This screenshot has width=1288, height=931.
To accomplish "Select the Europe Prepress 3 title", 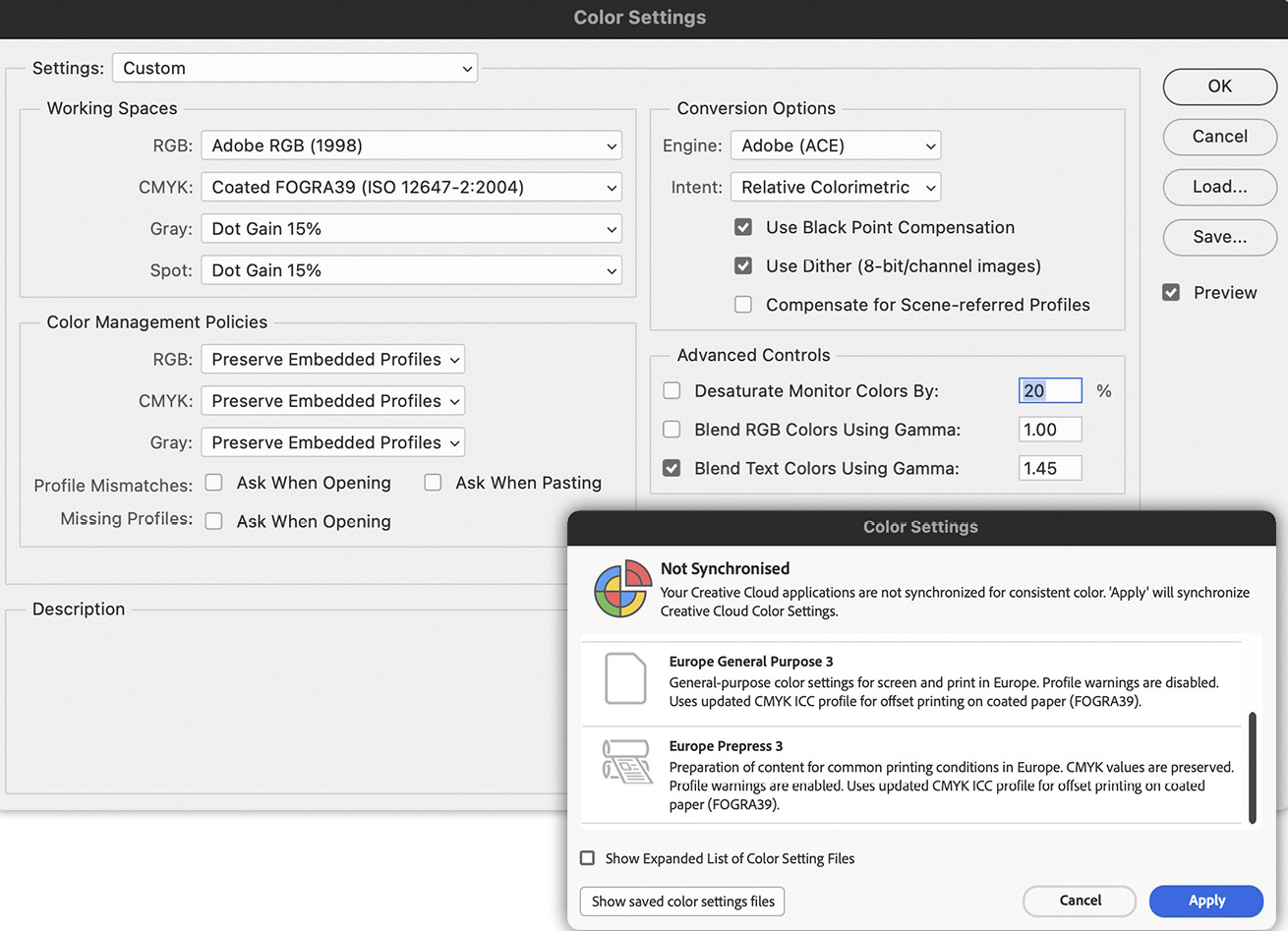I will coord(727,746).
